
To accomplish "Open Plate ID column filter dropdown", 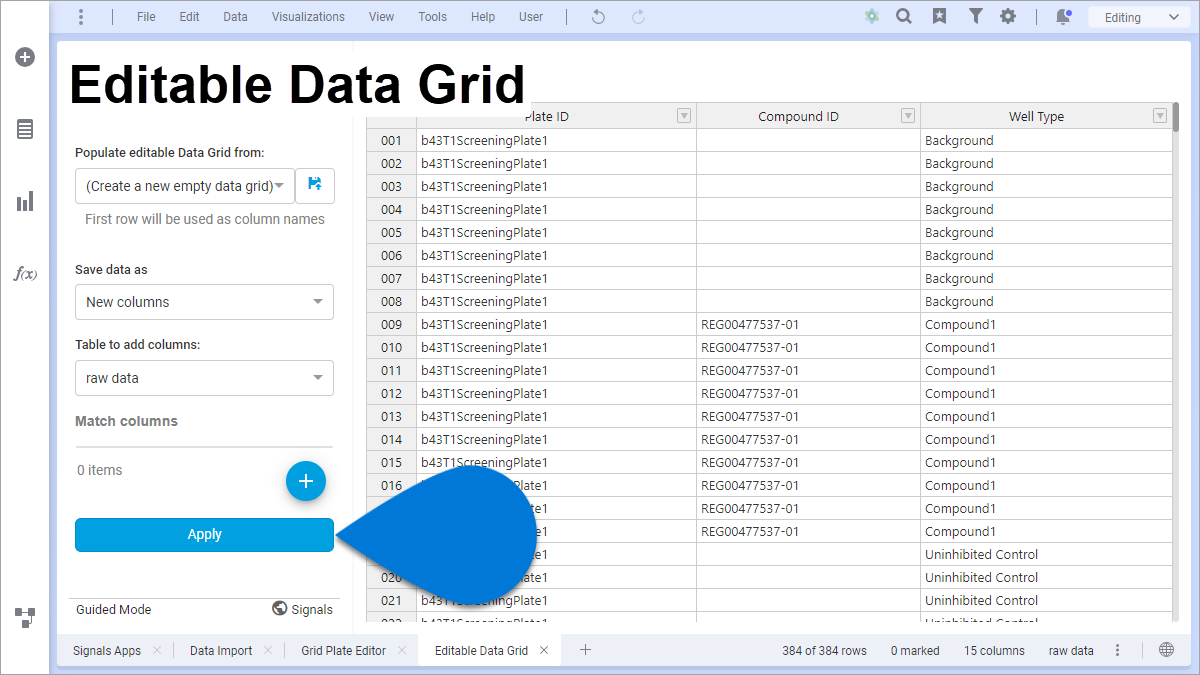I will [684, 116].
